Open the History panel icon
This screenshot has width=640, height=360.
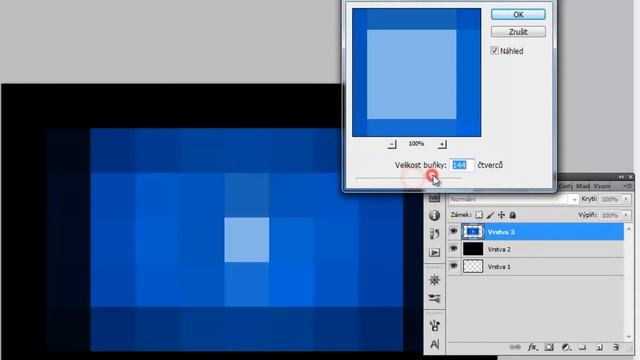click(x=434, y=234)
